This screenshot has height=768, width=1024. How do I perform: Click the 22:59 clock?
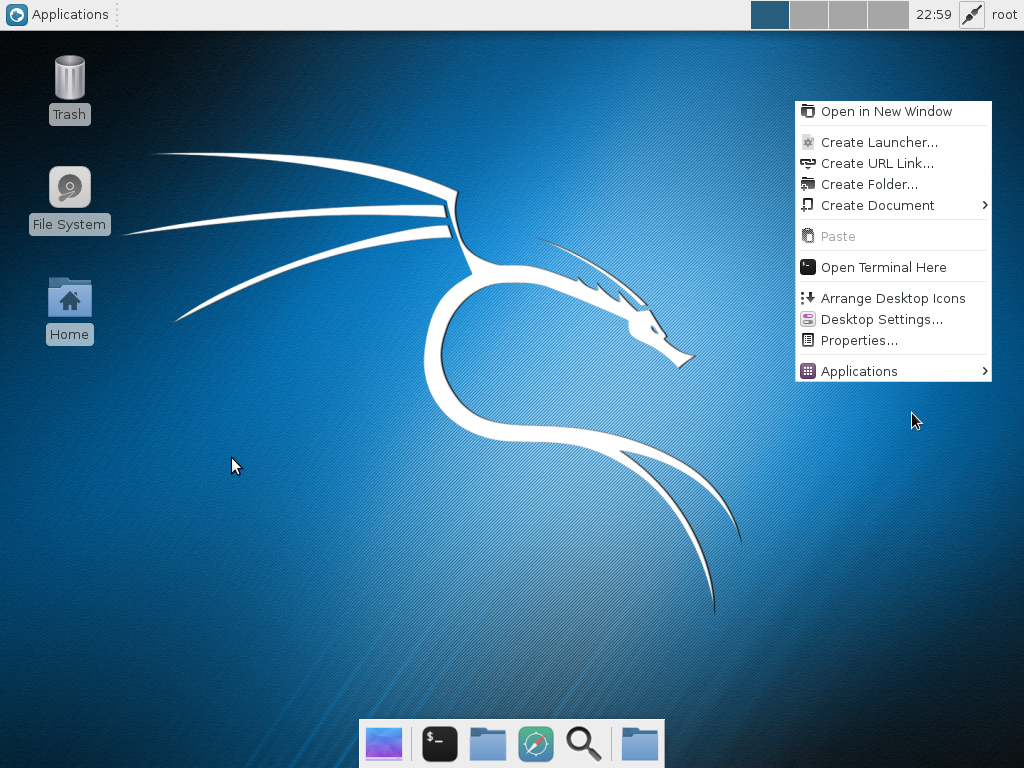(x=933, y=14)
